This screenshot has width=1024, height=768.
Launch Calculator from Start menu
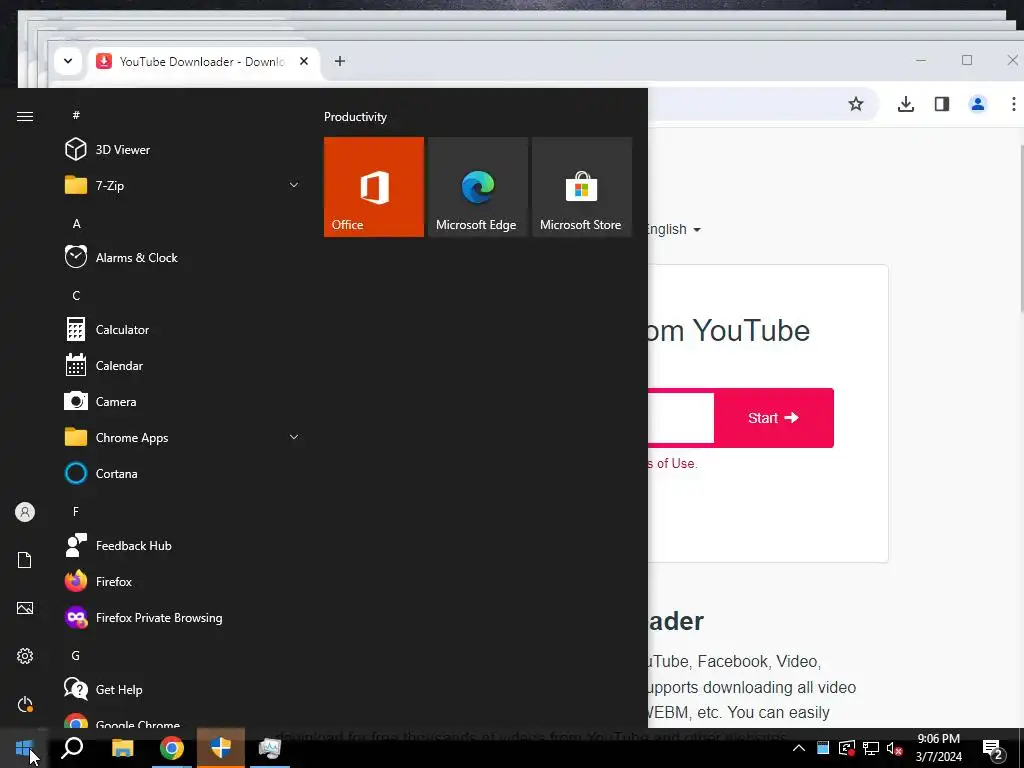coord(183,330)
